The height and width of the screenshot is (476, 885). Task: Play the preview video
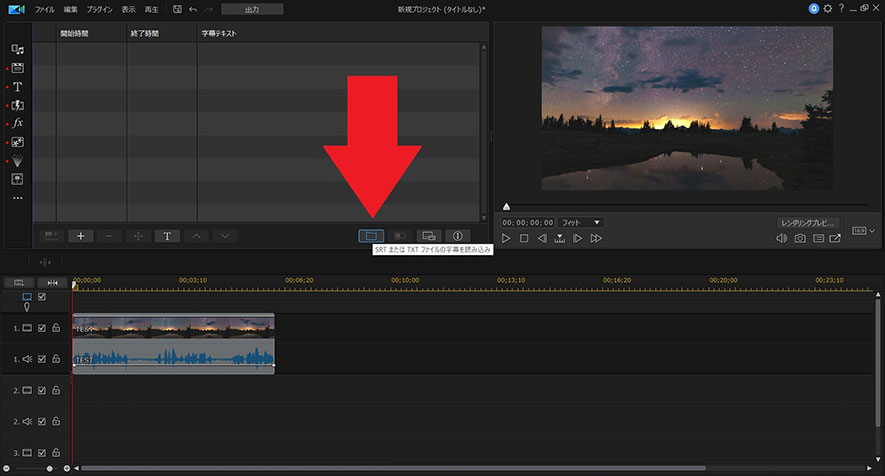click(506, 238)
